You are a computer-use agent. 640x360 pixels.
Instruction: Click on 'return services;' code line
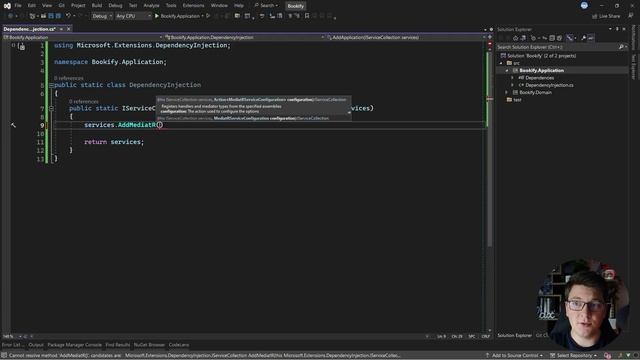(x=114, y=142)
